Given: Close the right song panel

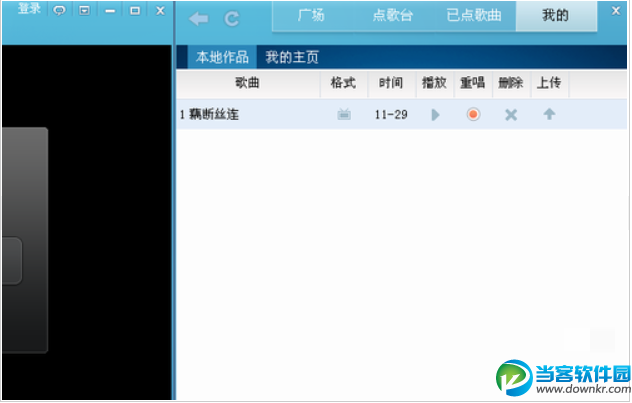Looking at the screenshot, I should click(615, 11).
